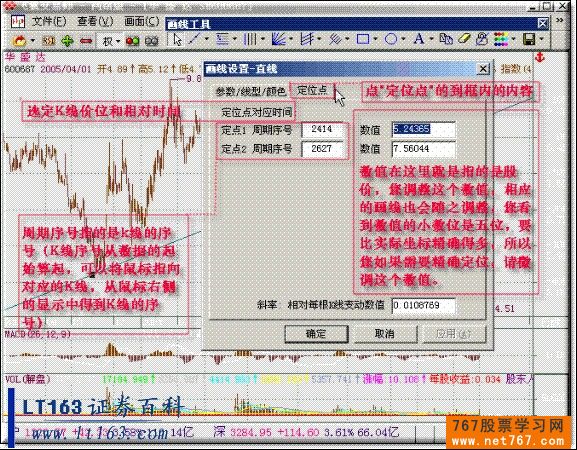Screen dimensions: 577x450
Task: Click the green plus zoom-in icon
Action: (67, 40)
